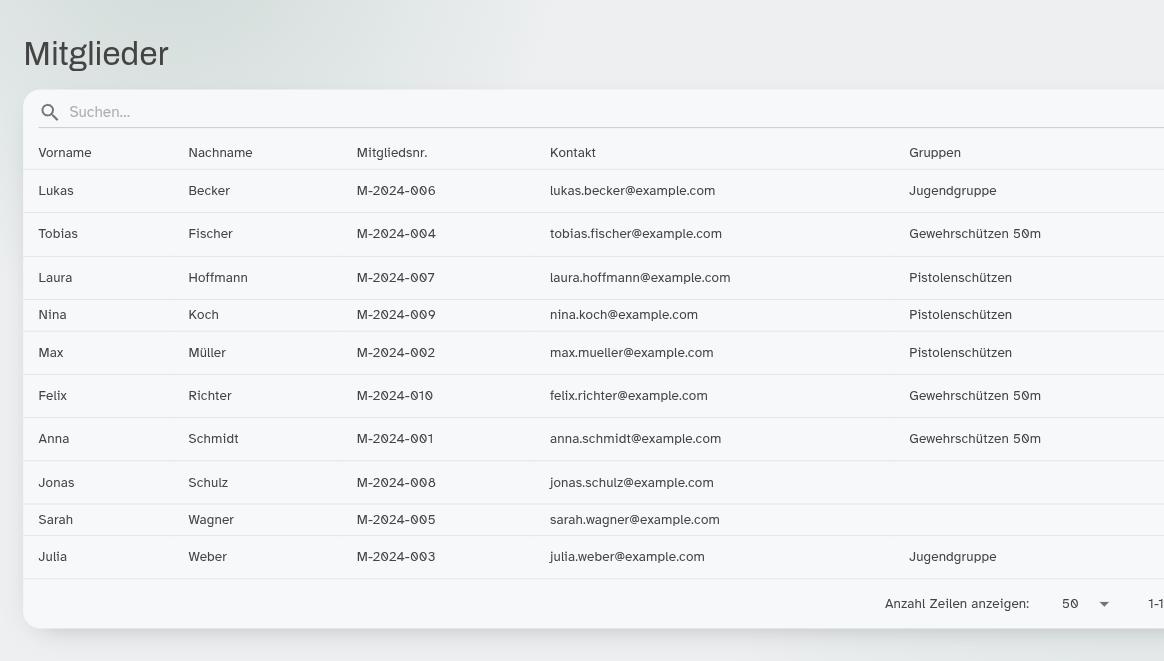Screen dimensions: 1164x661
Task: Open the rows-per-page dropdown showing 50
Action: tap(1085, 604)
